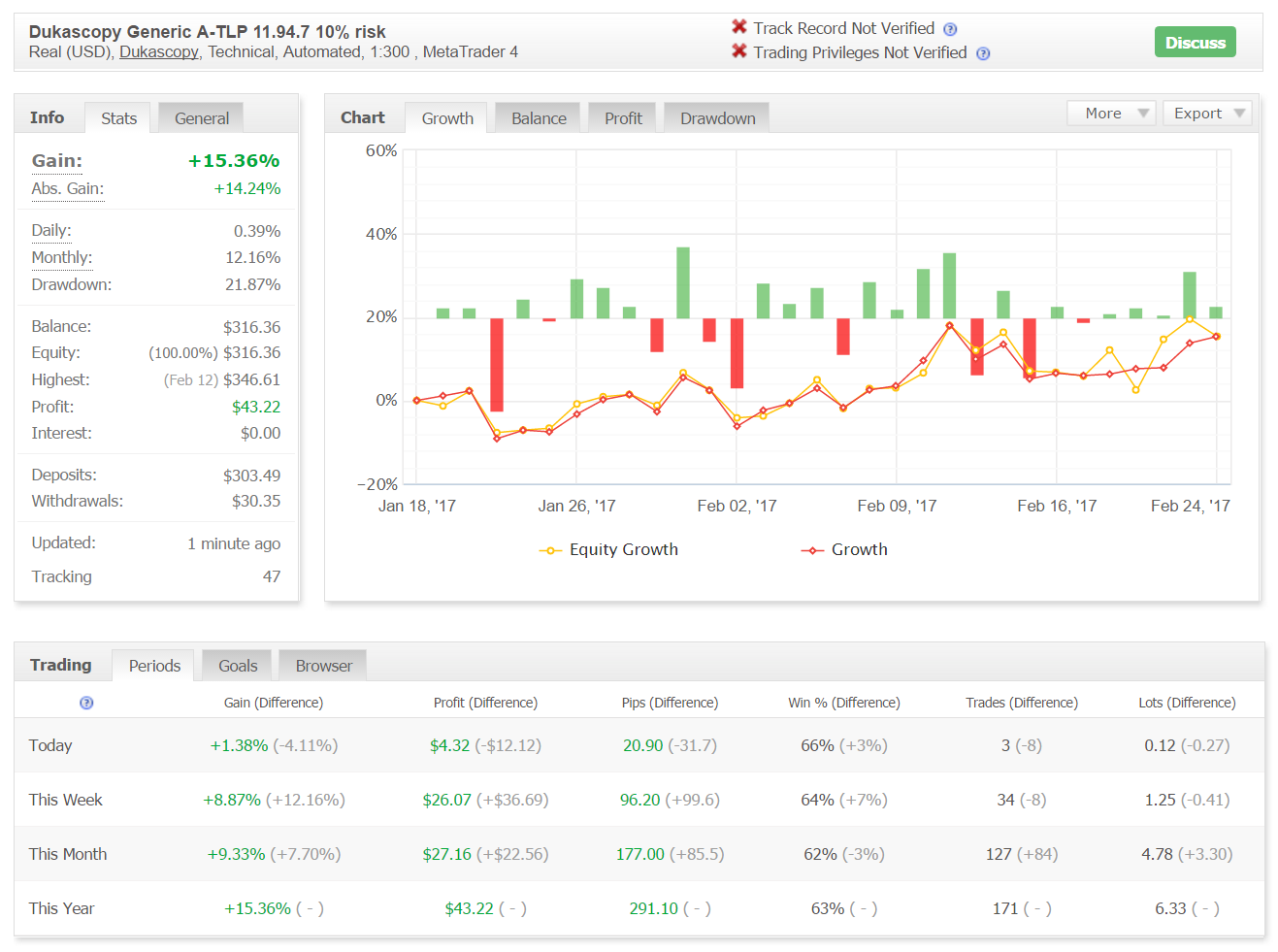The image size is (1278, 952).
Task: Show the Balance chart tab
Action: 539,118
